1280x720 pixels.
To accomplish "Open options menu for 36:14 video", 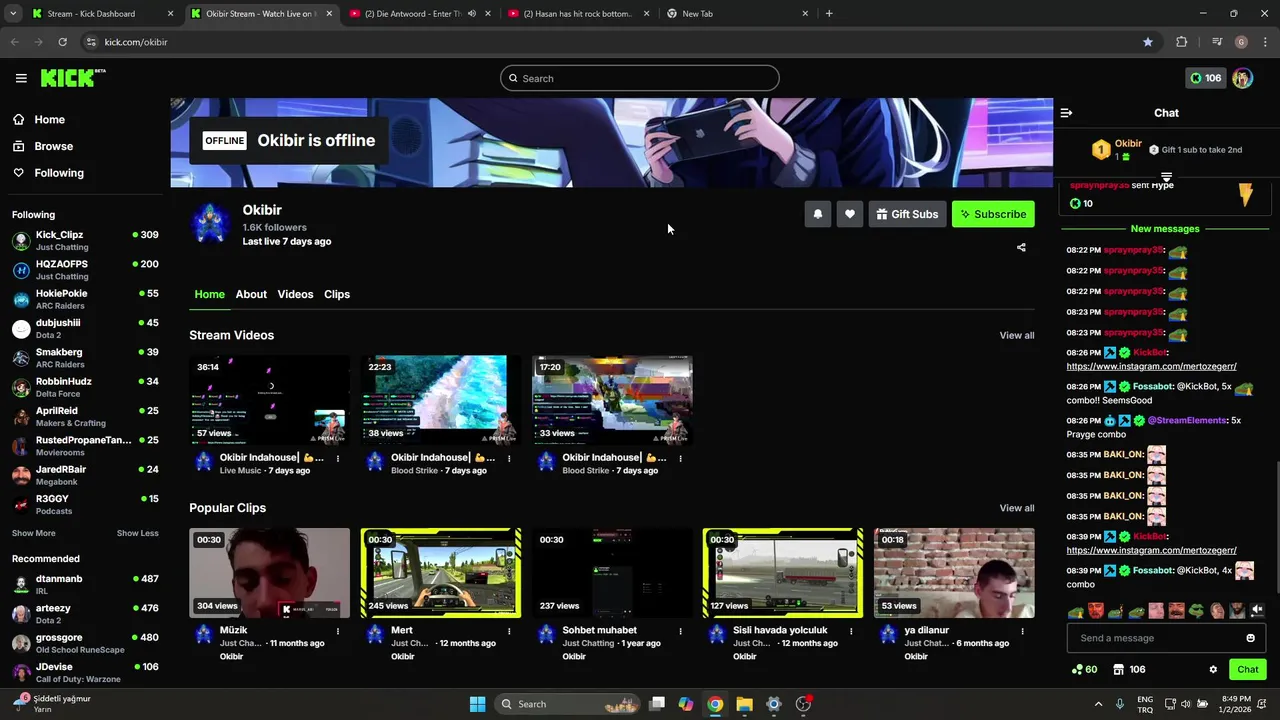I will pos(338,459).
